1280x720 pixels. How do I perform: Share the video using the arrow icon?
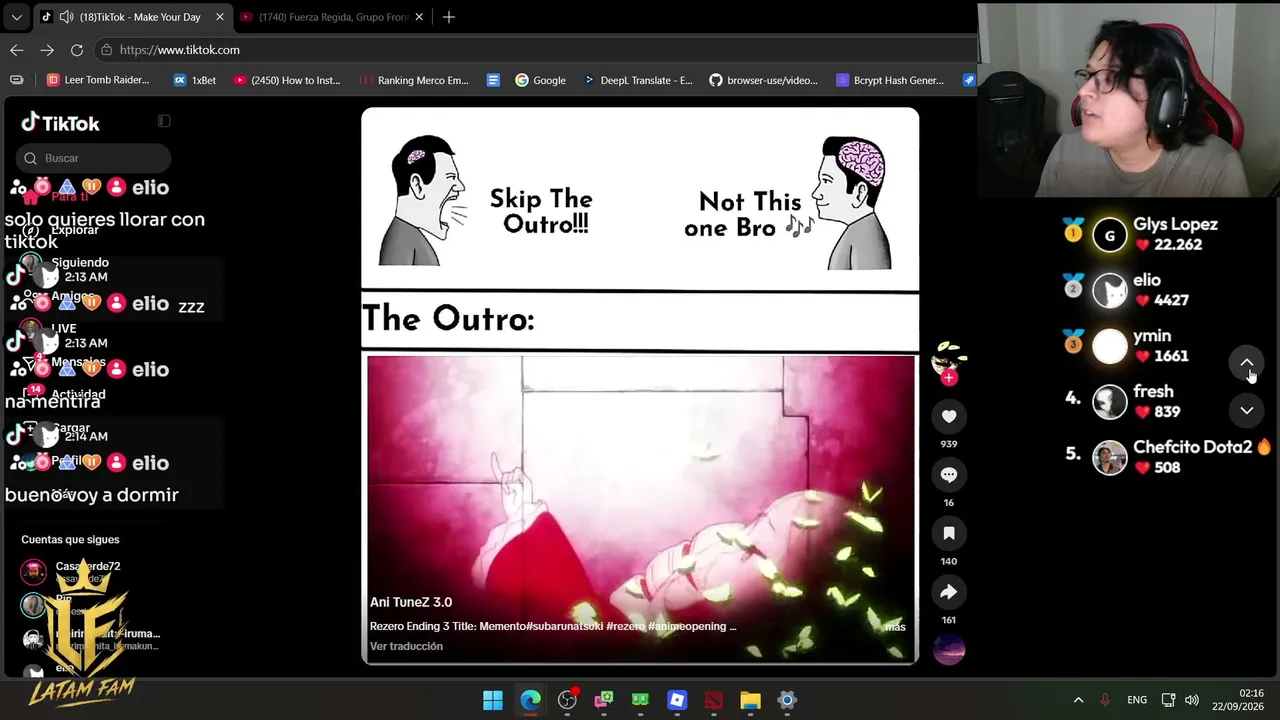(949, 592)
